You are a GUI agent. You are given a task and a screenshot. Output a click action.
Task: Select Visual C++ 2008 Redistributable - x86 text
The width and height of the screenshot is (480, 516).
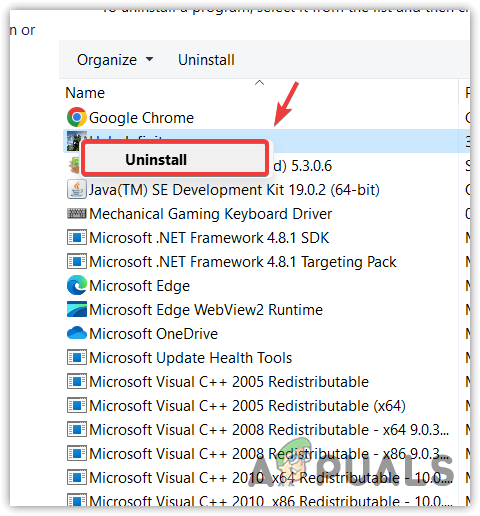(x=269, y=454)
